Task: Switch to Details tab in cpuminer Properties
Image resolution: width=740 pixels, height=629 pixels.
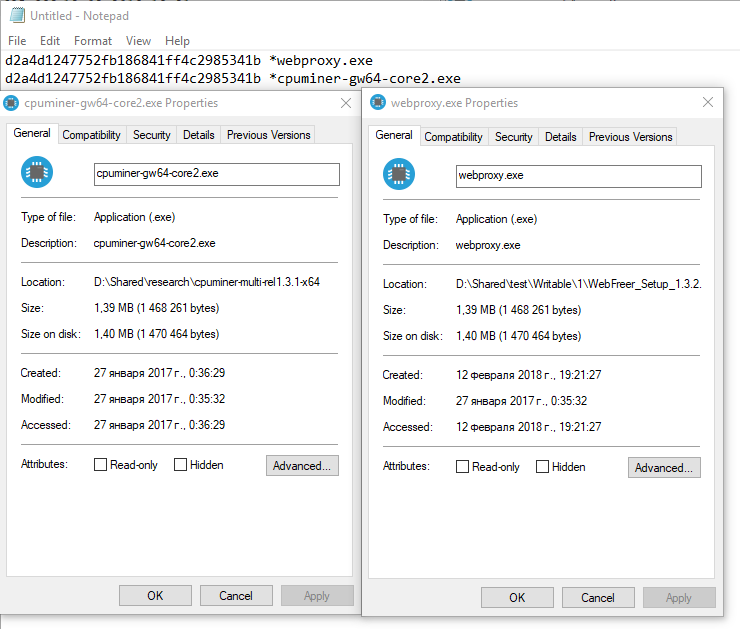Action: [x=199, y=135]
